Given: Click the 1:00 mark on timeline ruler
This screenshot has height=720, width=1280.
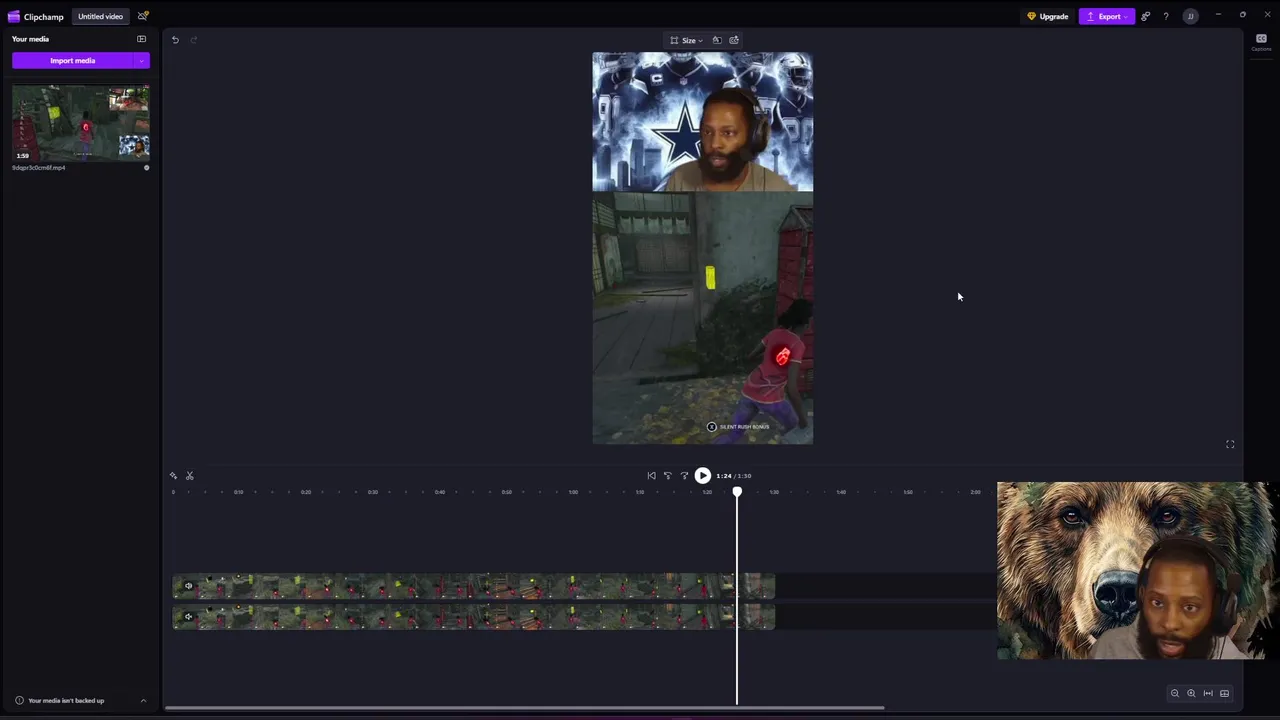Looking at the screenshot, I should coord(573,492).
